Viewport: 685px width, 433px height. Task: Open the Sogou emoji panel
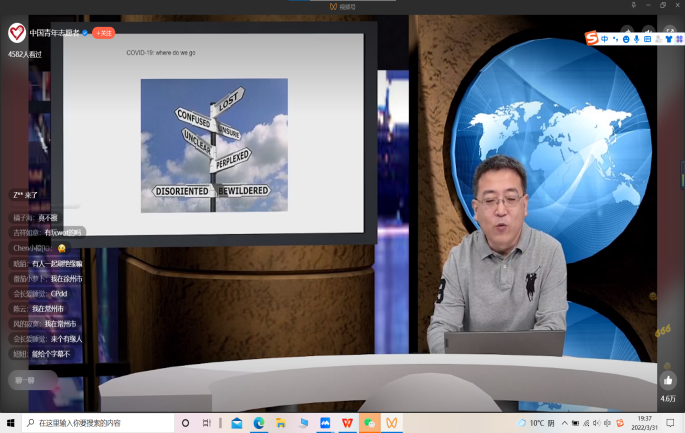tap(626, 39)
